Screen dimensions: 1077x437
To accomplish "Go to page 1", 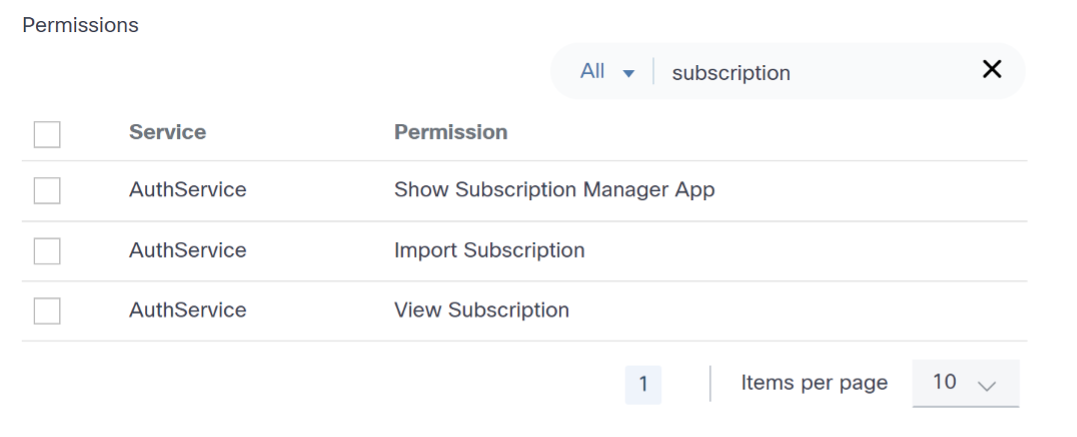I will click(x=643, y=384).
